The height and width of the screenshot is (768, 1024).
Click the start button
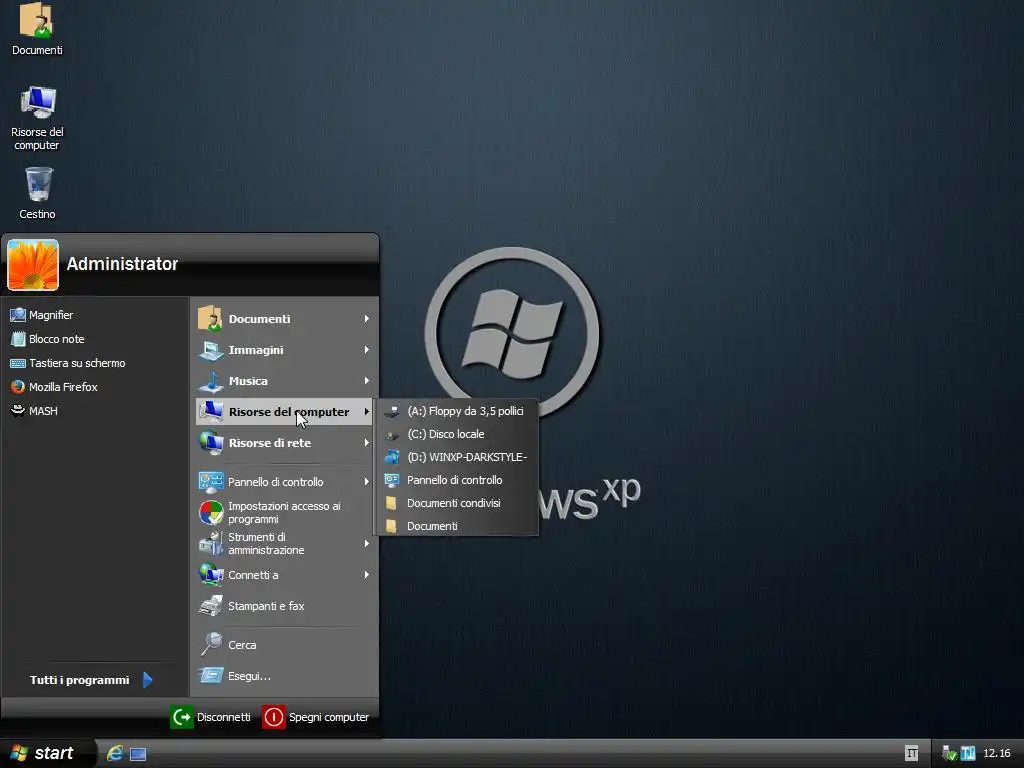point(46,753)
